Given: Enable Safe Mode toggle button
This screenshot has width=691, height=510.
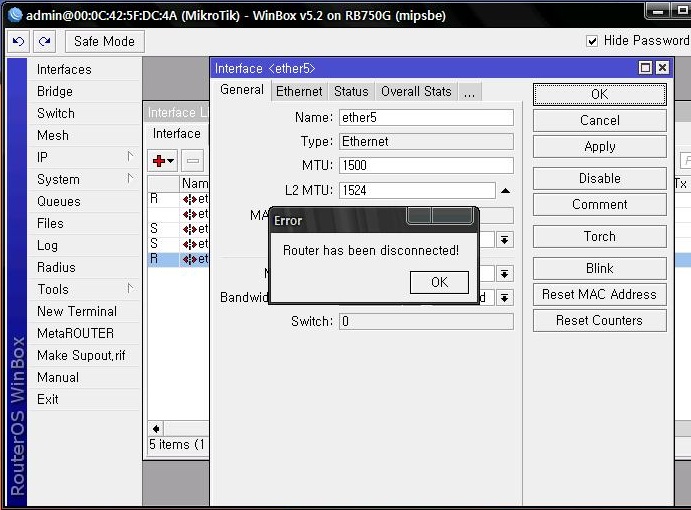Looking at the screenshot, I should tap(104, 41).
